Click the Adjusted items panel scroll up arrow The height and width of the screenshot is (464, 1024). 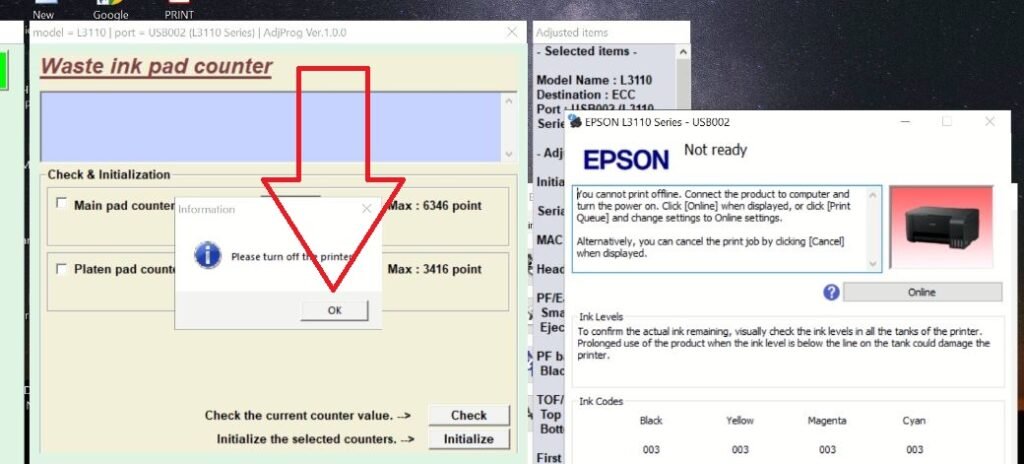pyautogui.click(x=682, y=52)
